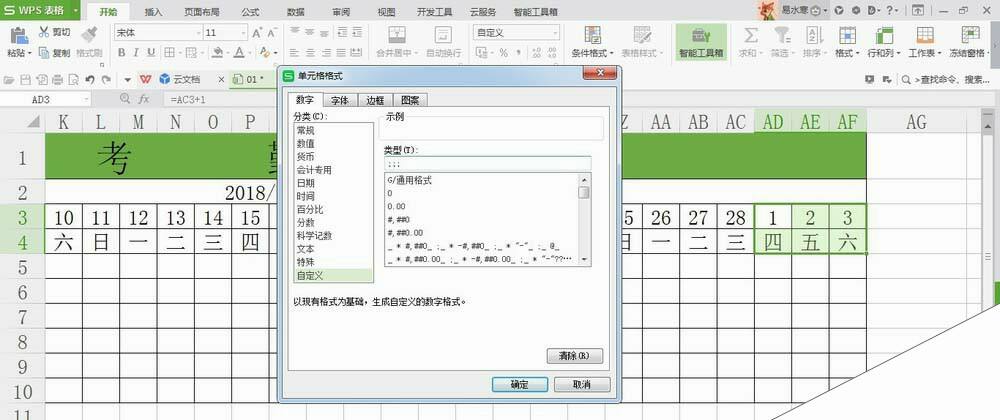
Task: Click the Filter (筛选) funnel icon
Action: point(783,35)
